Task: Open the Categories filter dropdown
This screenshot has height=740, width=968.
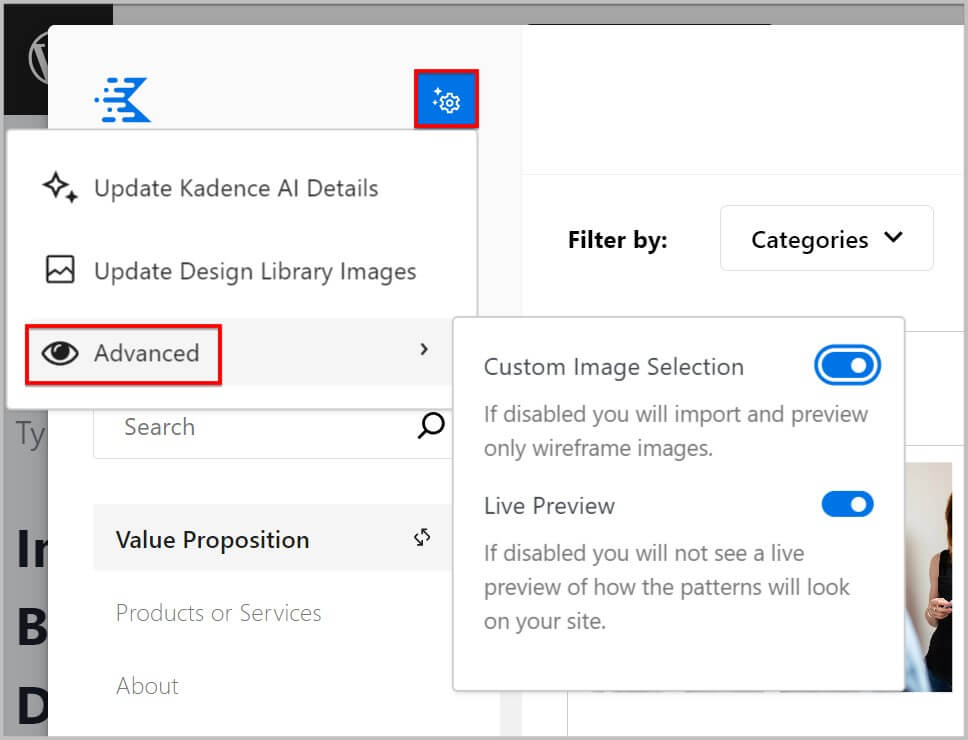Action: click(826, 239)
